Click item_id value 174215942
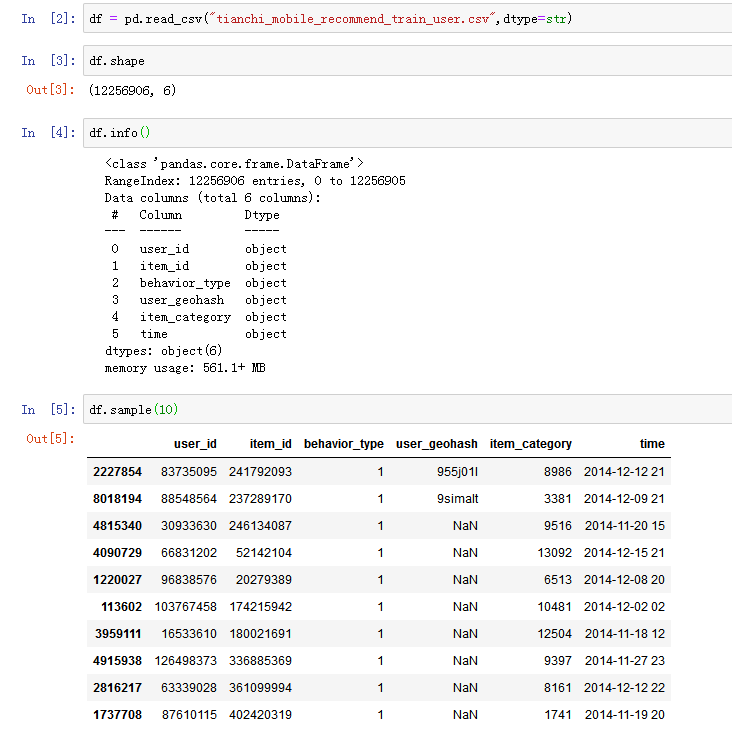Screen dimensions: 732x739 coord(260,607)
